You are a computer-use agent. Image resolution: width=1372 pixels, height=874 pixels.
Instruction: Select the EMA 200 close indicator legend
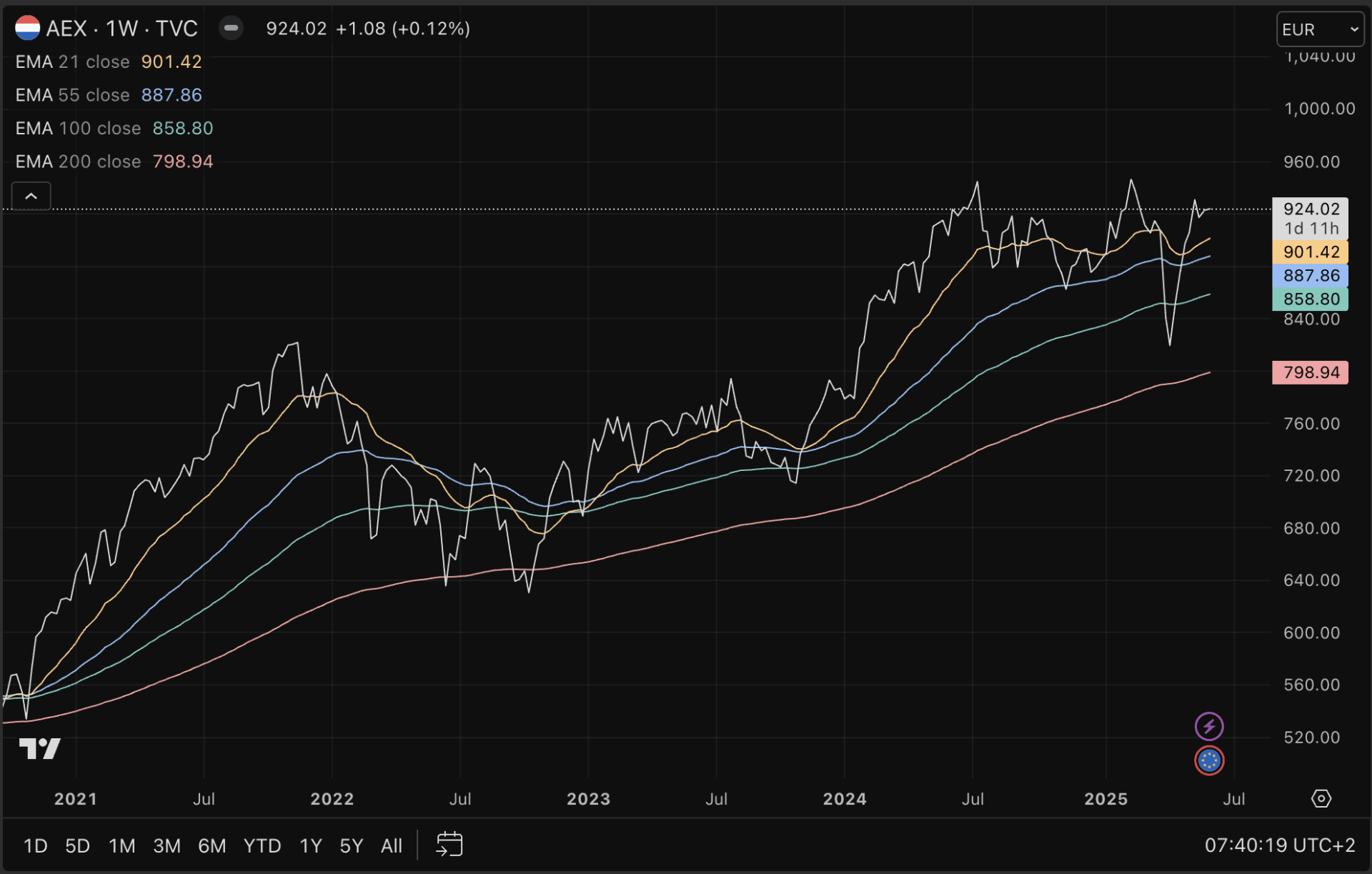(78, 162)
